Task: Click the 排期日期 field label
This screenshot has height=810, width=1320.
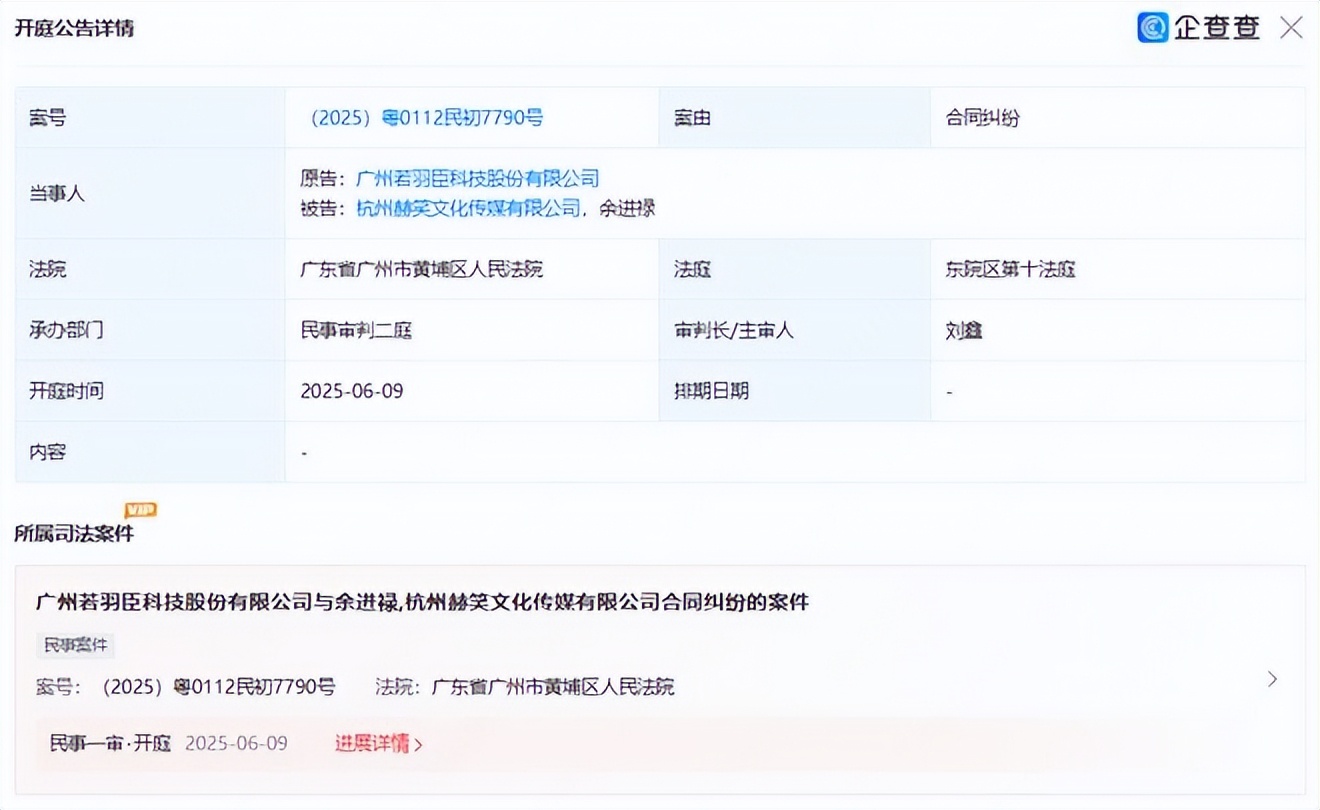Action: click(711, 391)
